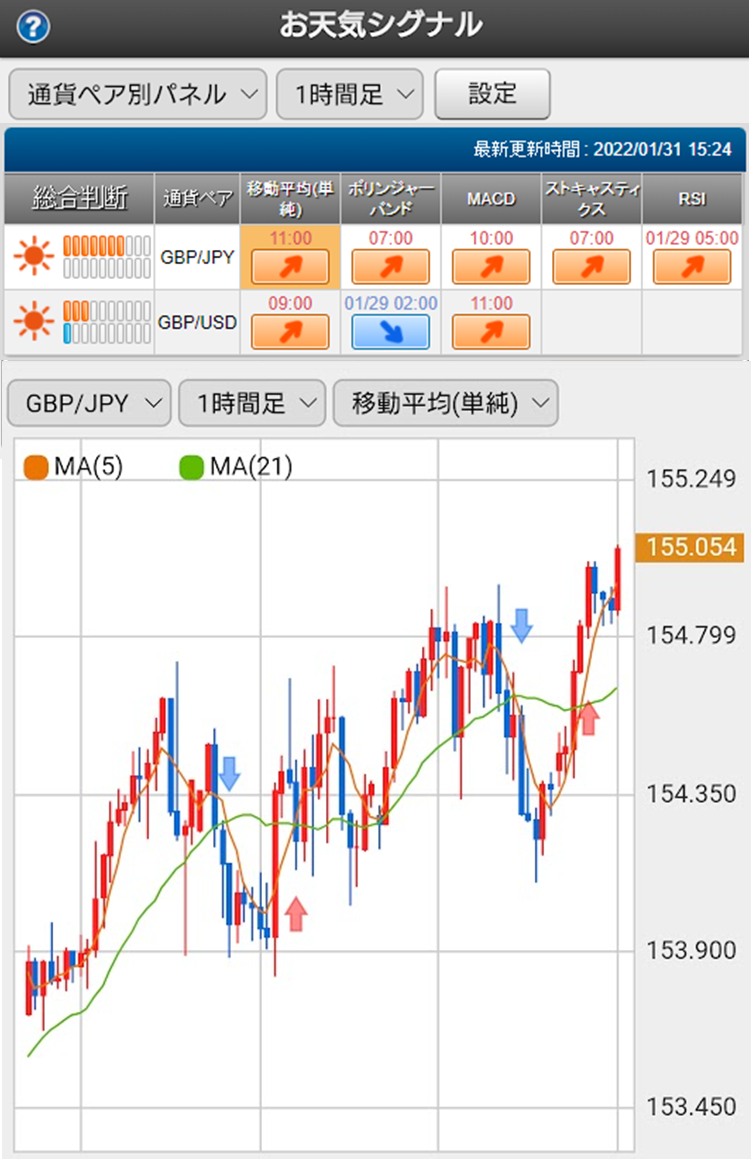
Task: Click the sun icon for GBP/JPY
Action: [33, 256]
